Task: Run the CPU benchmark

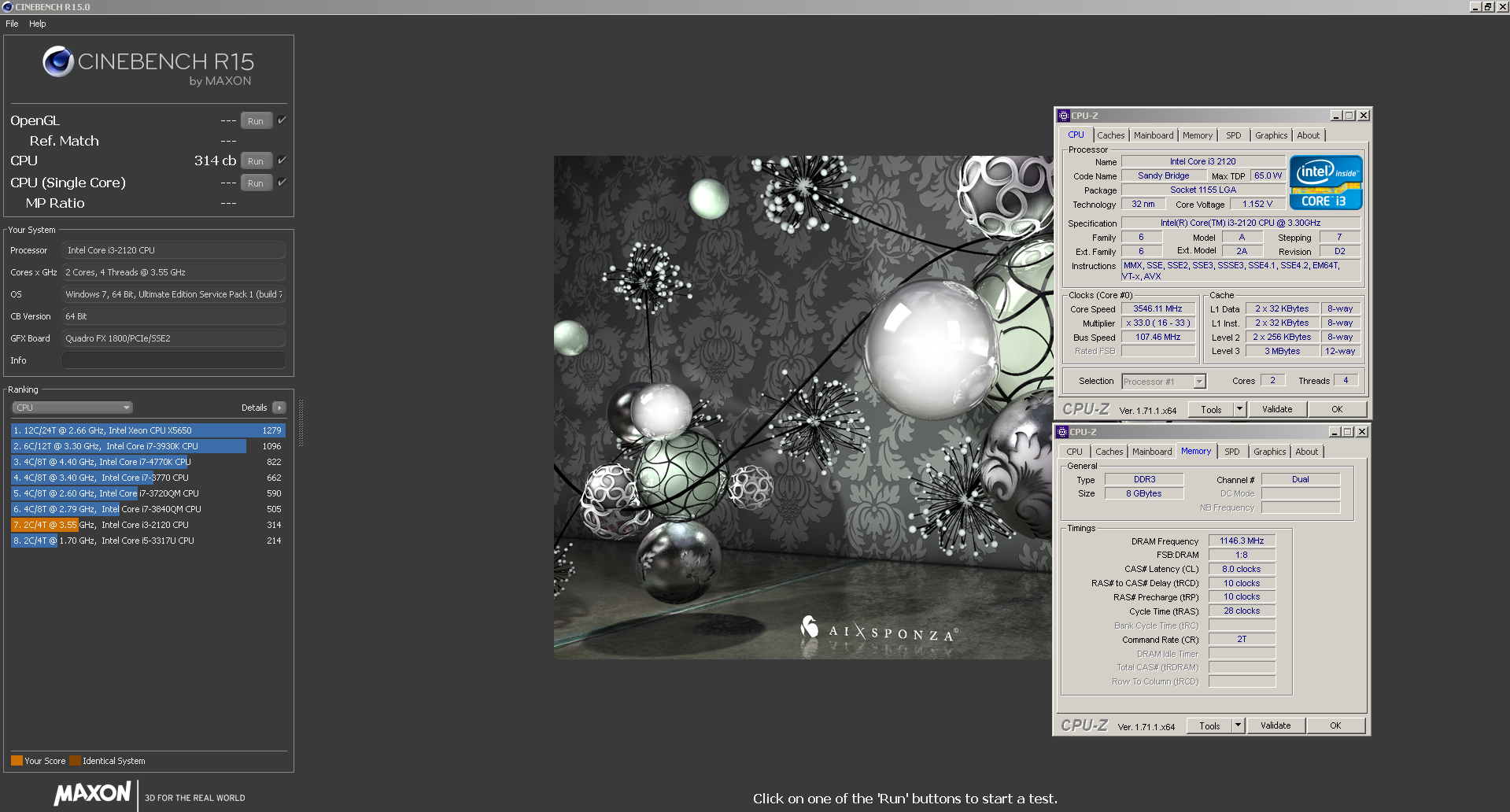Action: [x=256, y=161]
